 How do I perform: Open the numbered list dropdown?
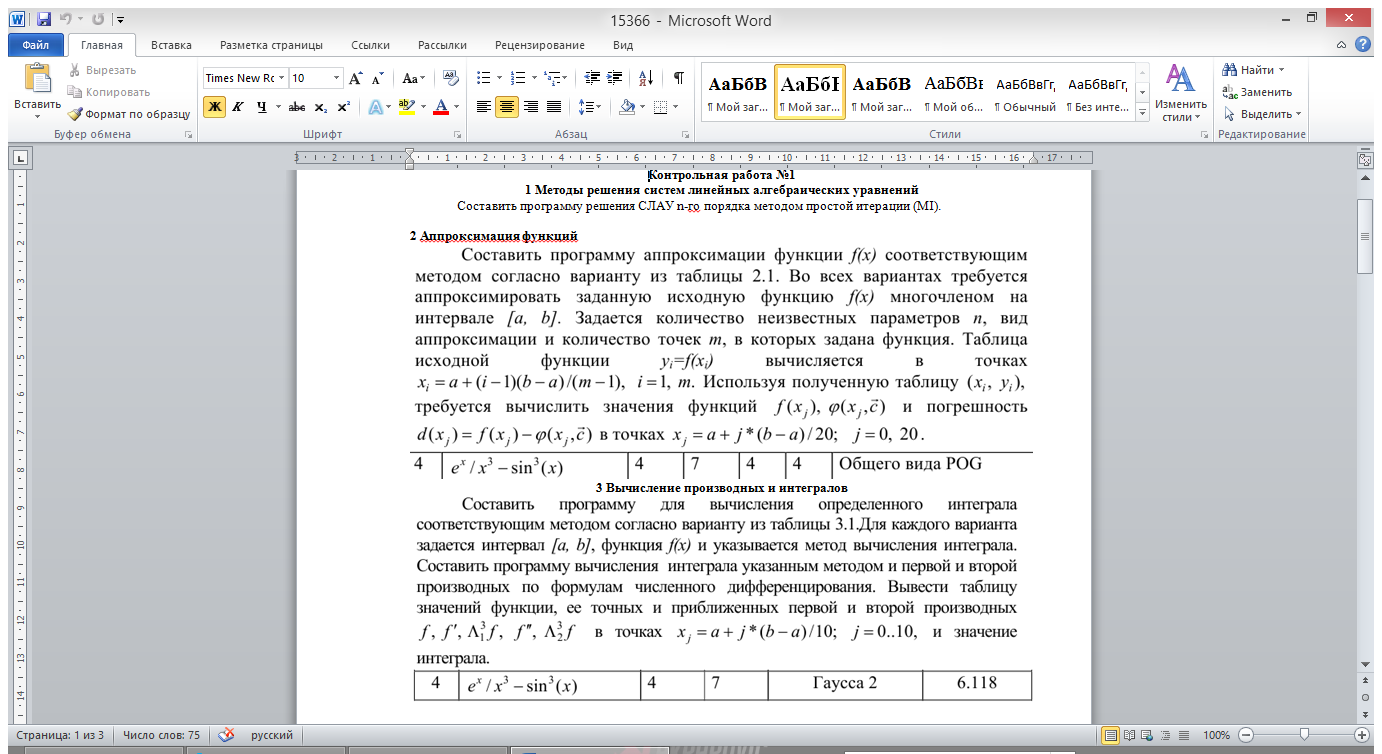click(532, 78)
